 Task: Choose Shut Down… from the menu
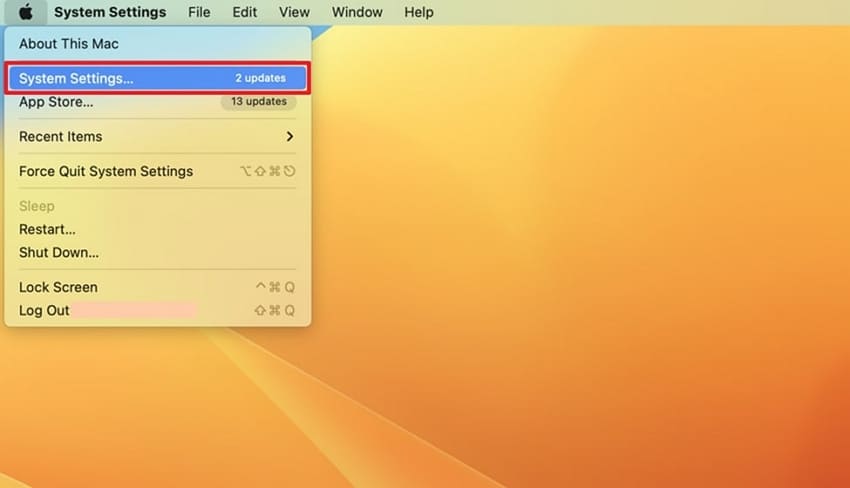pyautogui.click(x=157, y=253)
